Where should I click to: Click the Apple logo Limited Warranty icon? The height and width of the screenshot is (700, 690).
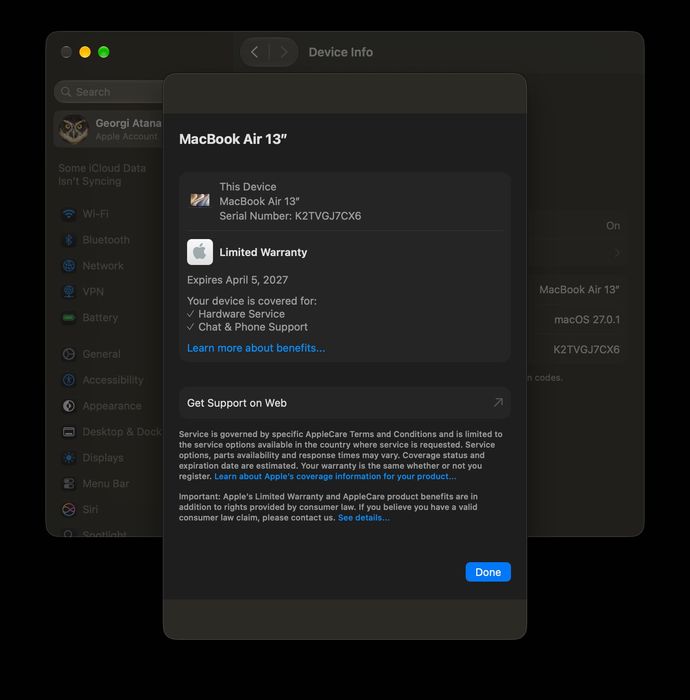[x=200, y=252]
